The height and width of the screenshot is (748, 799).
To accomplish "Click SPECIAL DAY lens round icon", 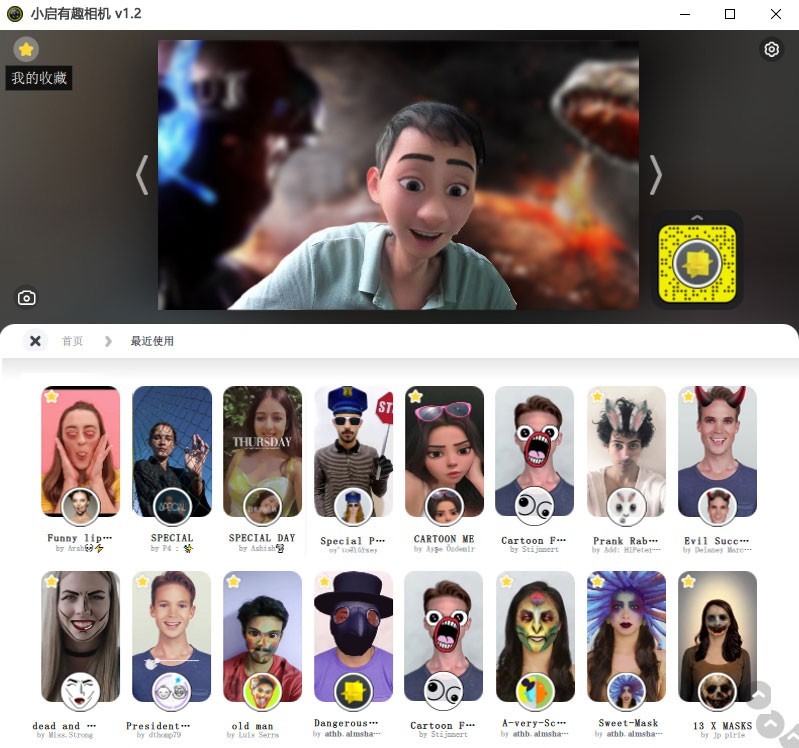I will [x=262, y=507].
